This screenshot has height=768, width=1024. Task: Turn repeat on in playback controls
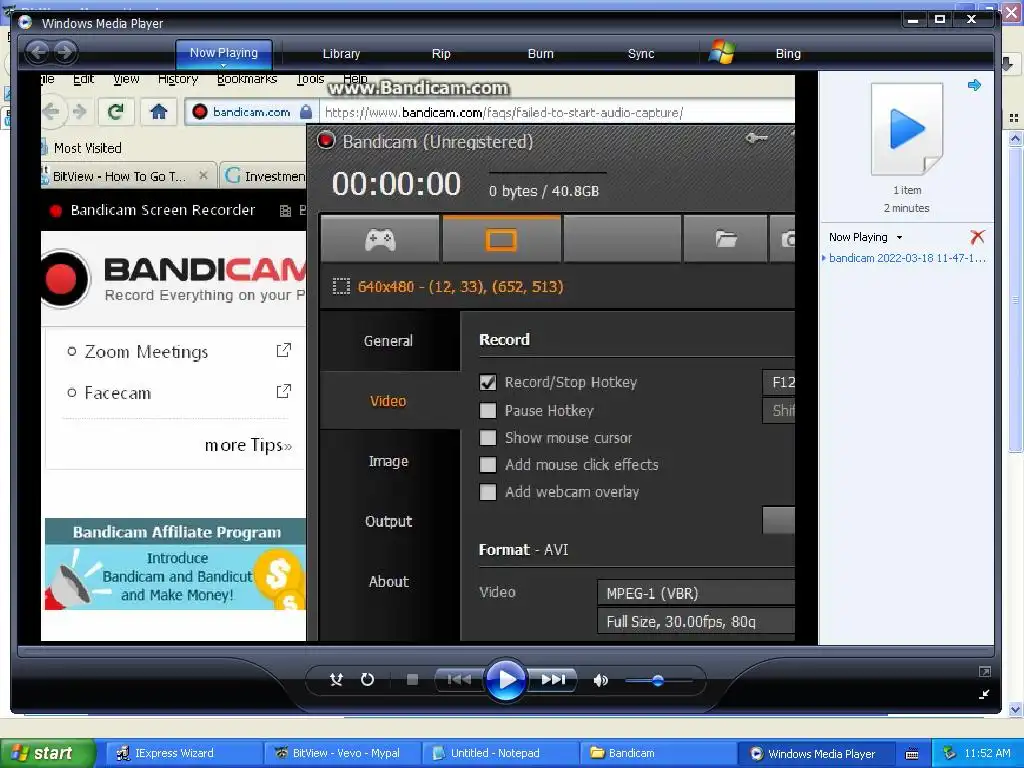(x=367, y=680)
